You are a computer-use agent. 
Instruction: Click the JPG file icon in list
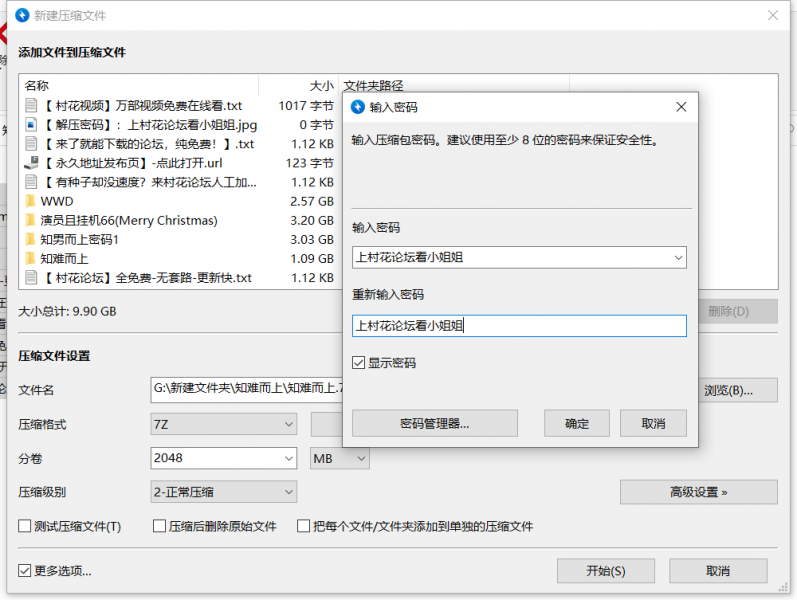[30, 125]
